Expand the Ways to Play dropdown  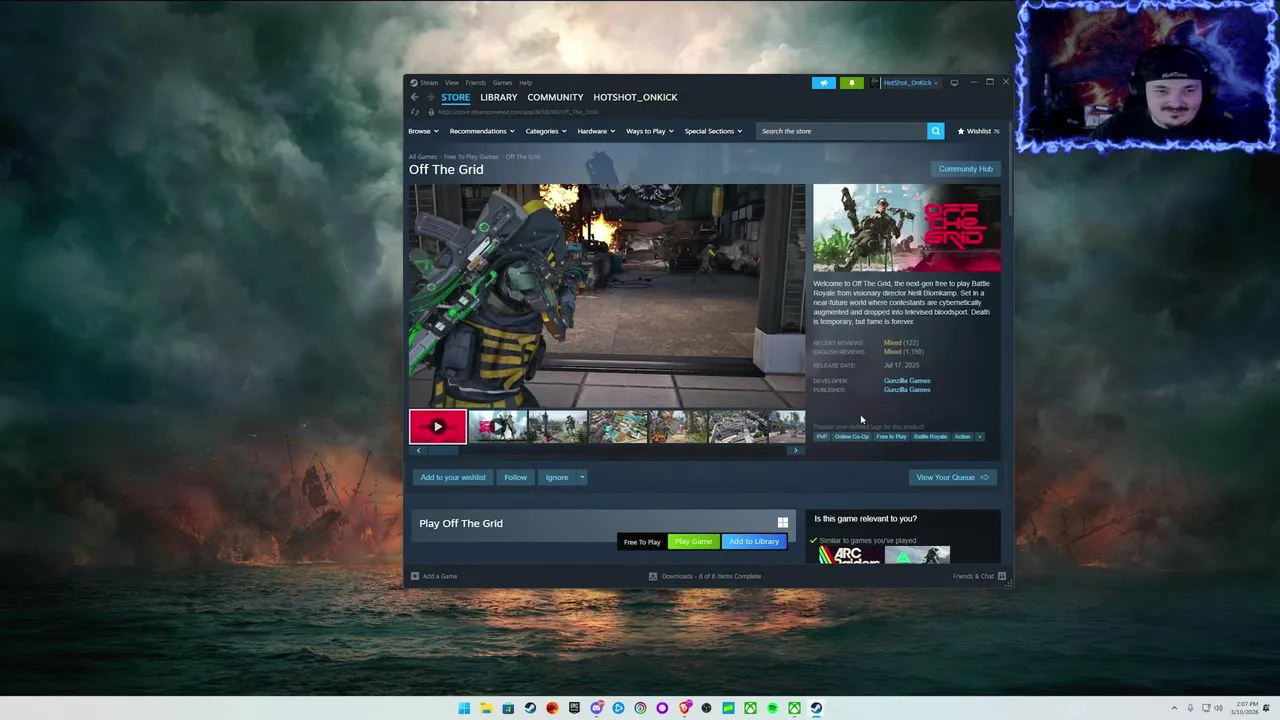coord(650,131)
